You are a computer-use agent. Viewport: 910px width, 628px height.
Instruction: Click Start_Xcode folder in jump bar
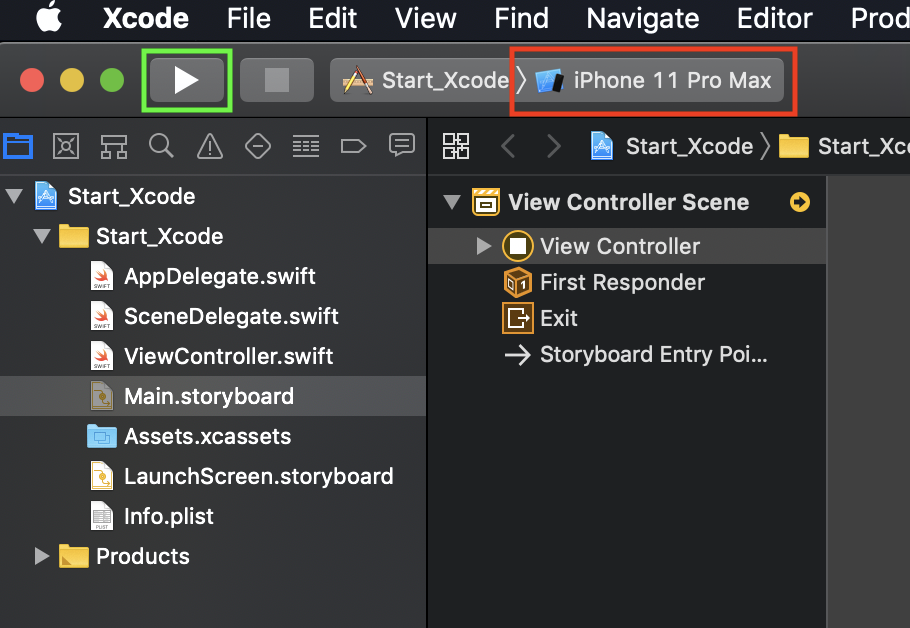point(844,146)
